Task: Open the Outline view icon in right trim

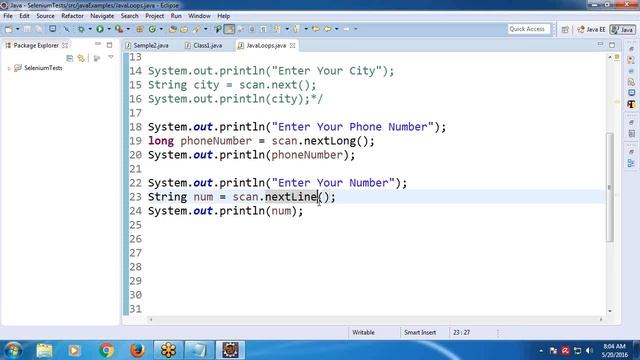Action: (x=631, y=164)
